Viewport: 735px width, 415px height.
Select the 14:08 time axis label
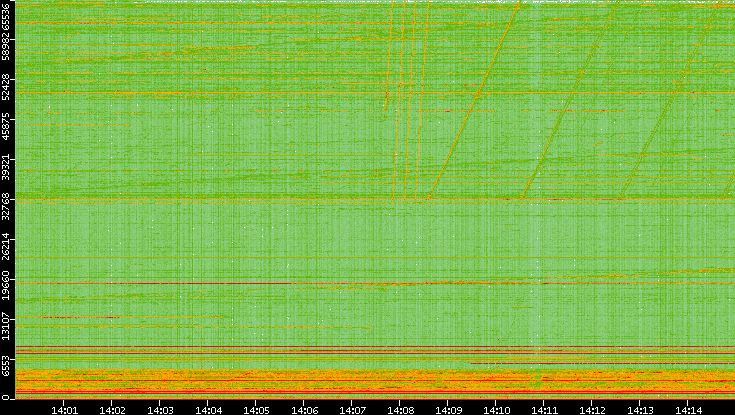coord(400,410)
